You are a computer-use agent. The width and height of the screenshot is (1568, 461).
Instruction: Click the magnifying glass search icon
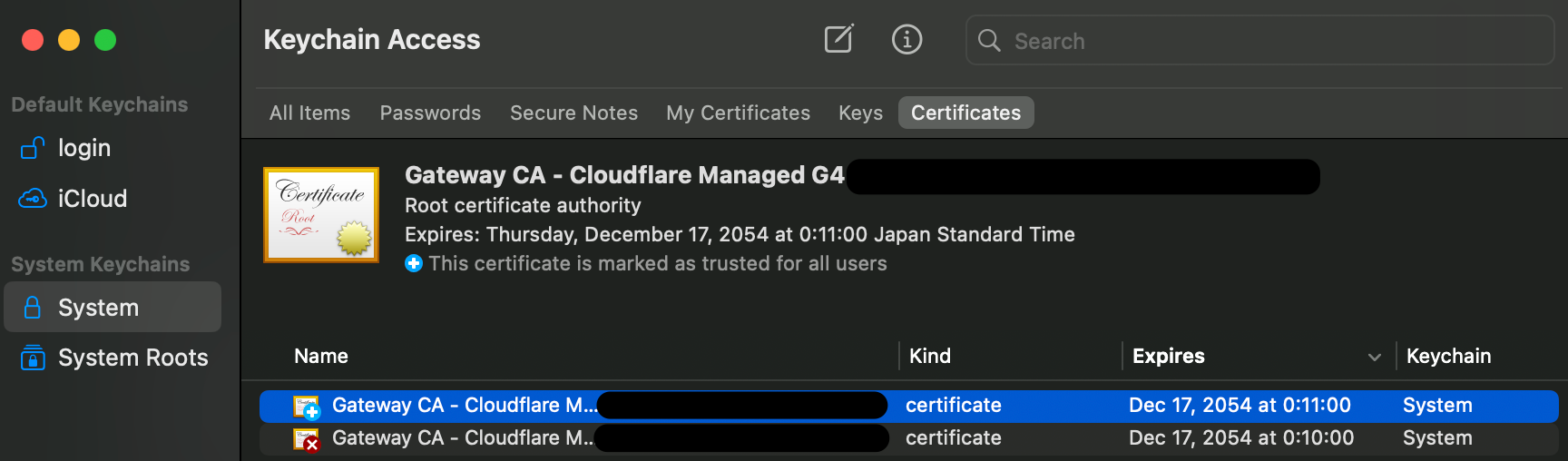click(989, 40)
